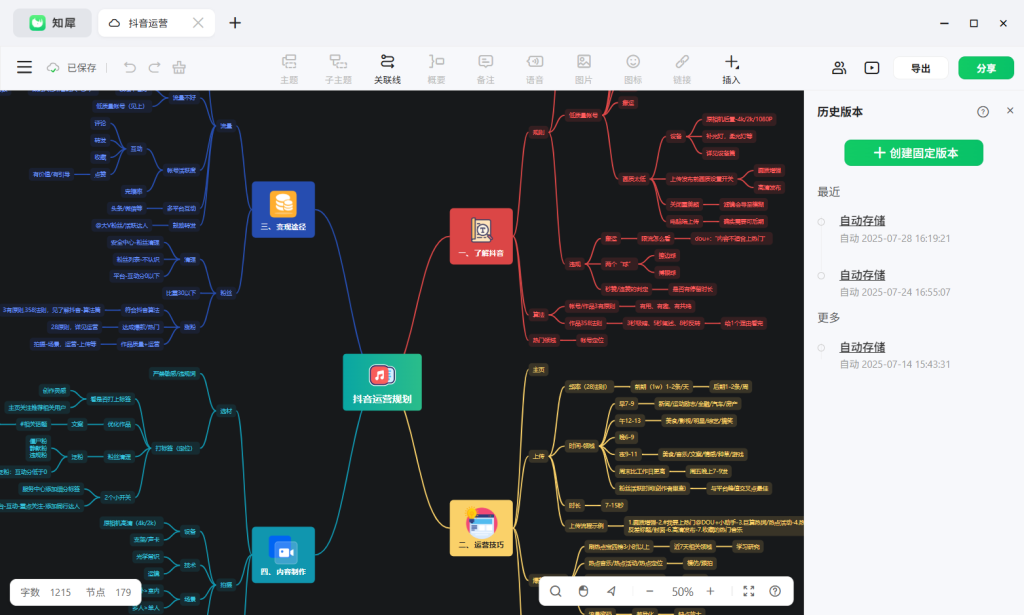
Task: Redo the last undone action
Action: (154, 67)
